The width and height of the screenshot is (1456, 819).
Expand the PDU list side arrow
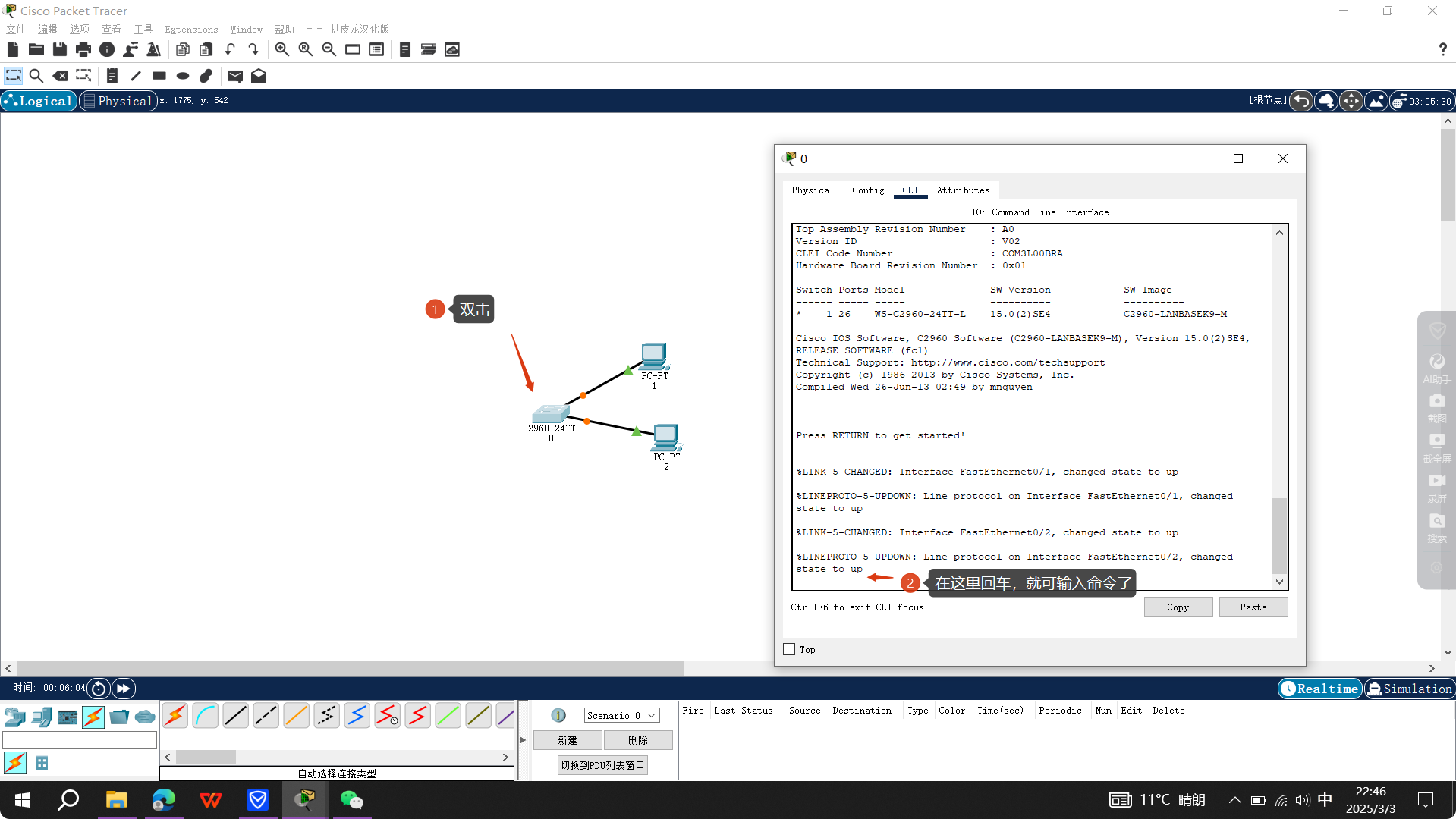click(522, 740)
